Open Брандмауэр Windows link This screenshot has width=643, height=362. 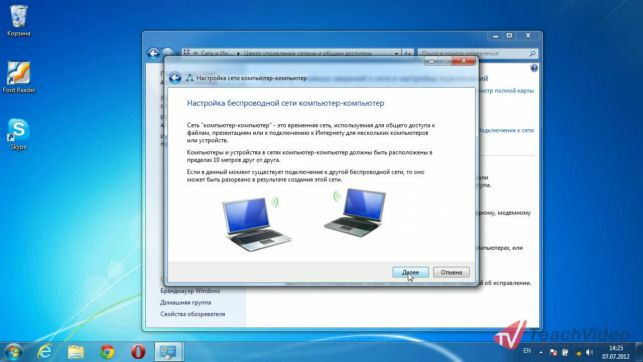pos(190,291)
